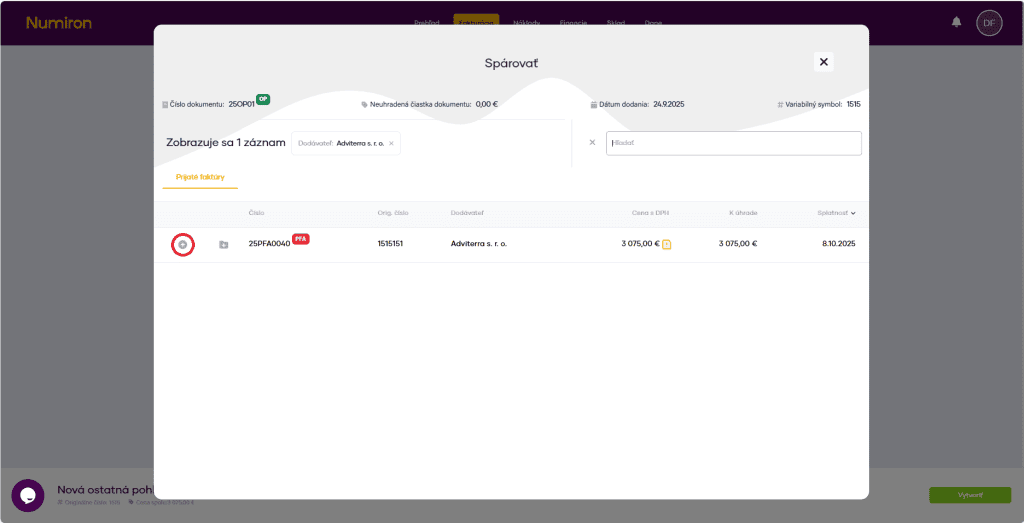Click the red PFA badge on the invoice
Image resolution: width=1024 pixels, height=523 pixels.
tap(301, 239)
